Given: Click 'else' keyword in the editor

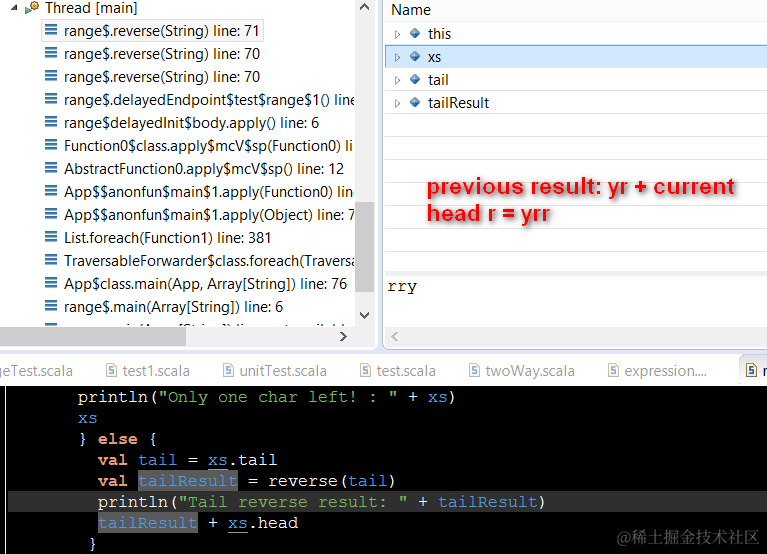Looking at the screenshot, I should (x=117, y=439).
